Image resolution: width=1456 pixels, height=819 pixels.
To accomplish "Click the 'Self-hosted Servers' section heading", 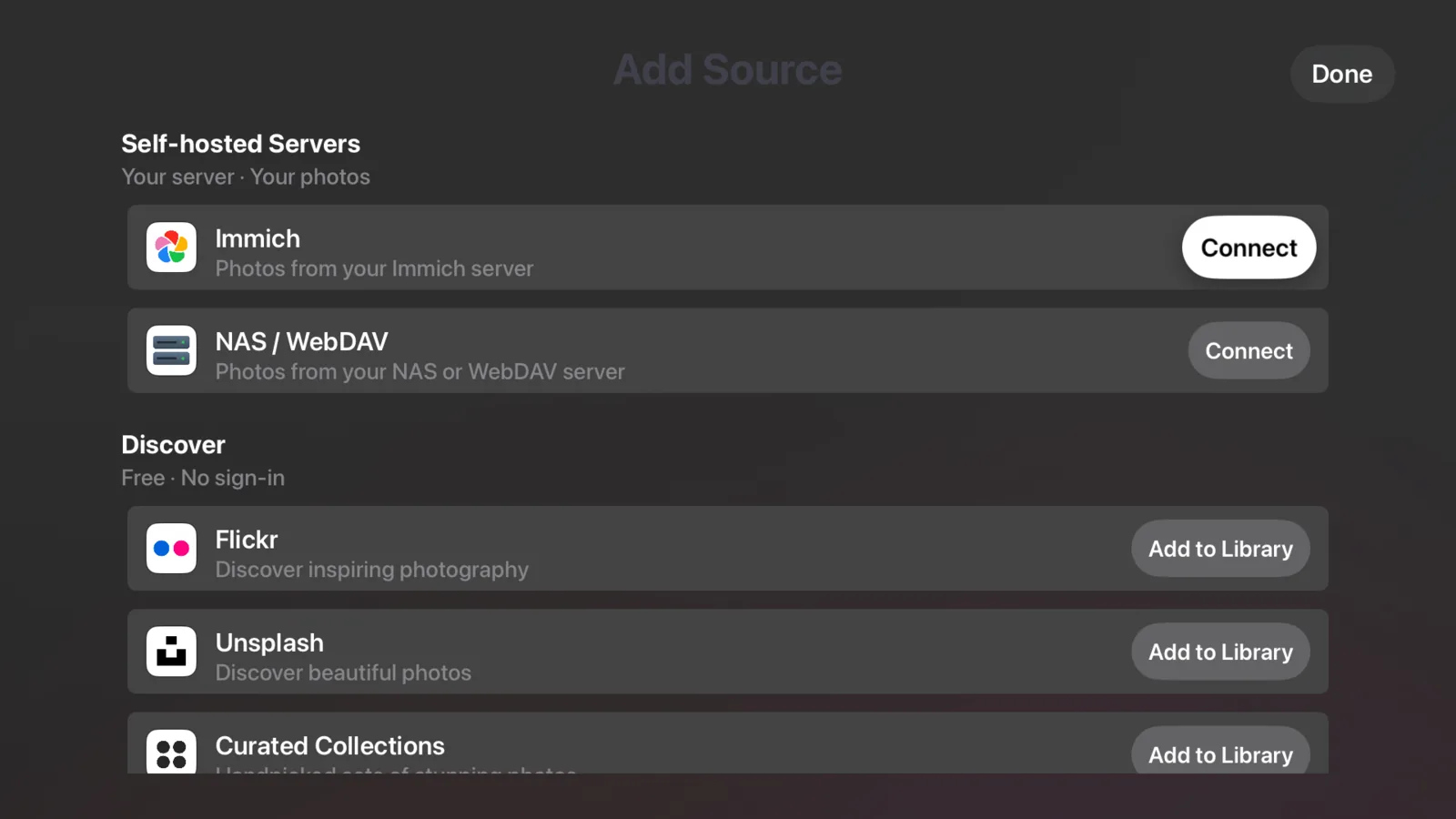I will 240,144.
